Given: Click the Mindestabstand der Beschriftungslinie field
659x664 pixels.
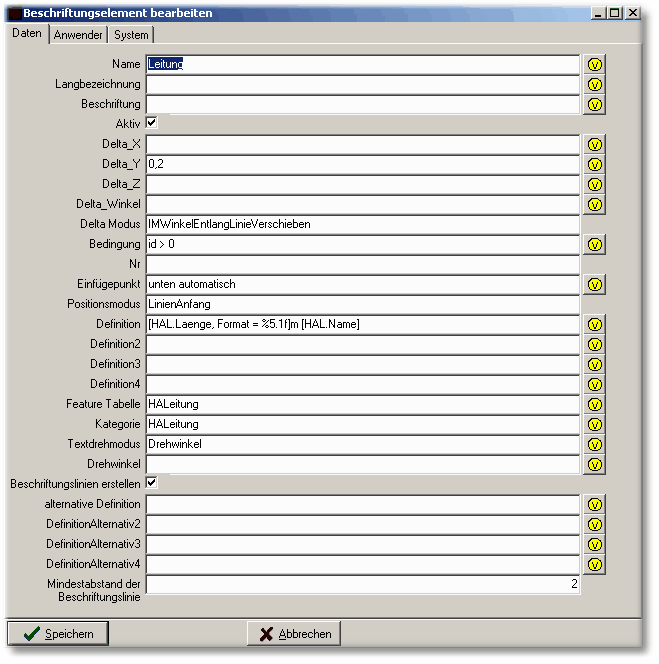Looking at the screenshot, I should (x=362, y=584).
